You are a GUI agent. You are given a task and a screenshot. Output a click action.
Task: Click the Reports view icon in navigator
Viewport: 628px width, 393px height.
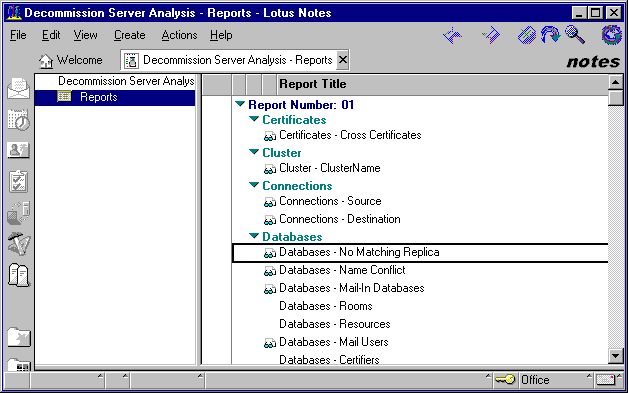click(64, 96)
